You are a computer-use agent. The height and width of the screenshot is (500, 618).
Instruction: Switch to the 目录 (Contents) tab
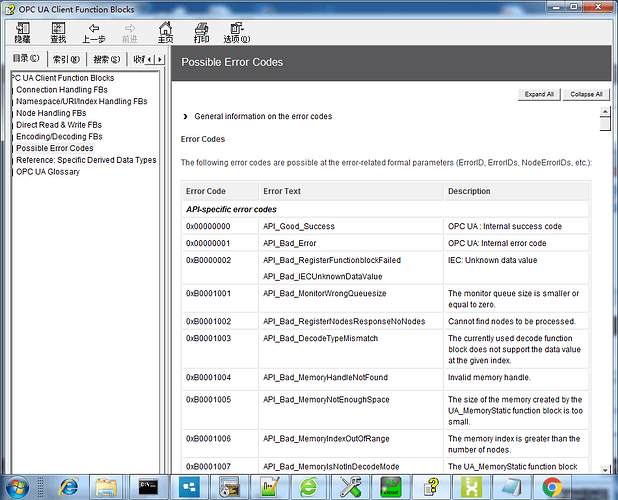(26, 58)
